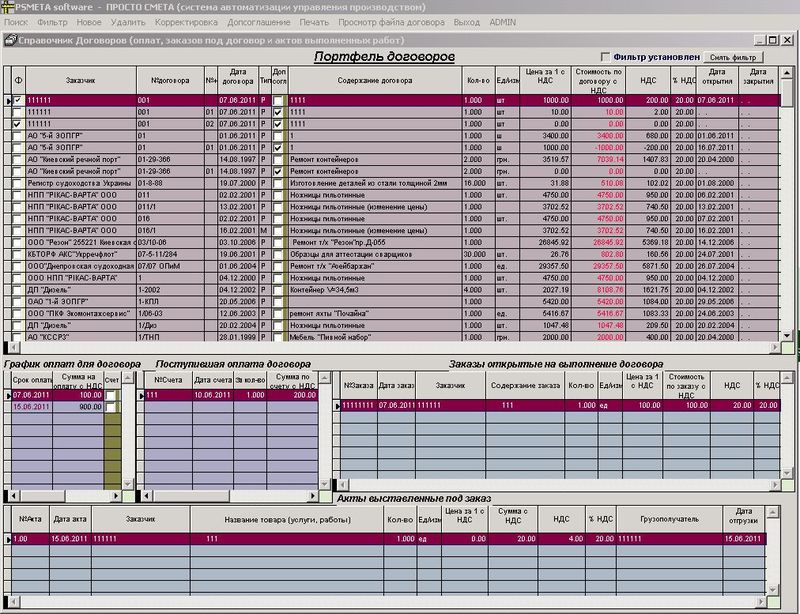The height and width of the screenshot is (614, 800).
Task: Open the Просмотр файла договора menu
Action: click(x=391, y=22)
